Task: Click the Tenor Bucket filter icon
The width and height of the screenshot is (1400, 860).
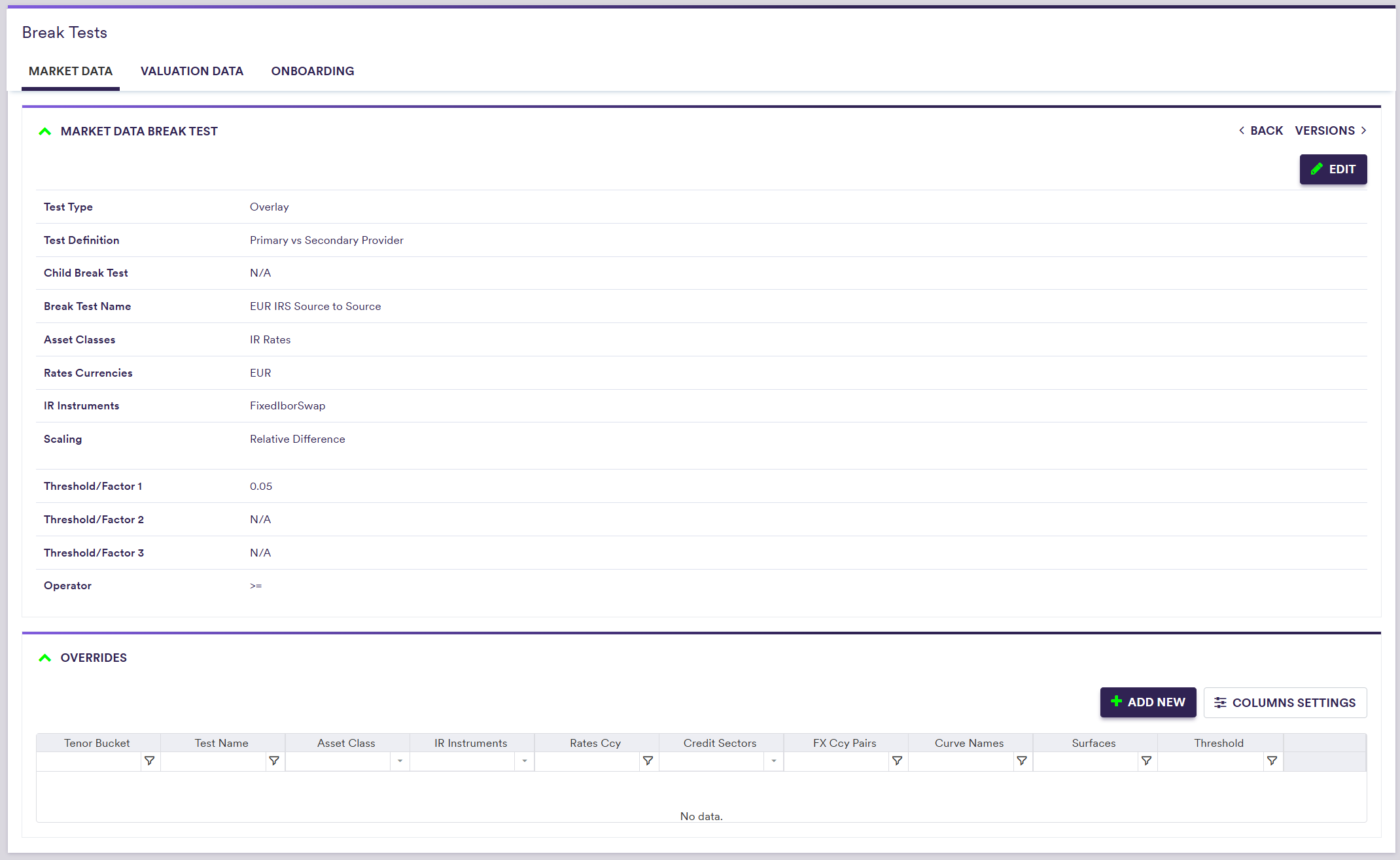Action: click(x=150, y=761)
